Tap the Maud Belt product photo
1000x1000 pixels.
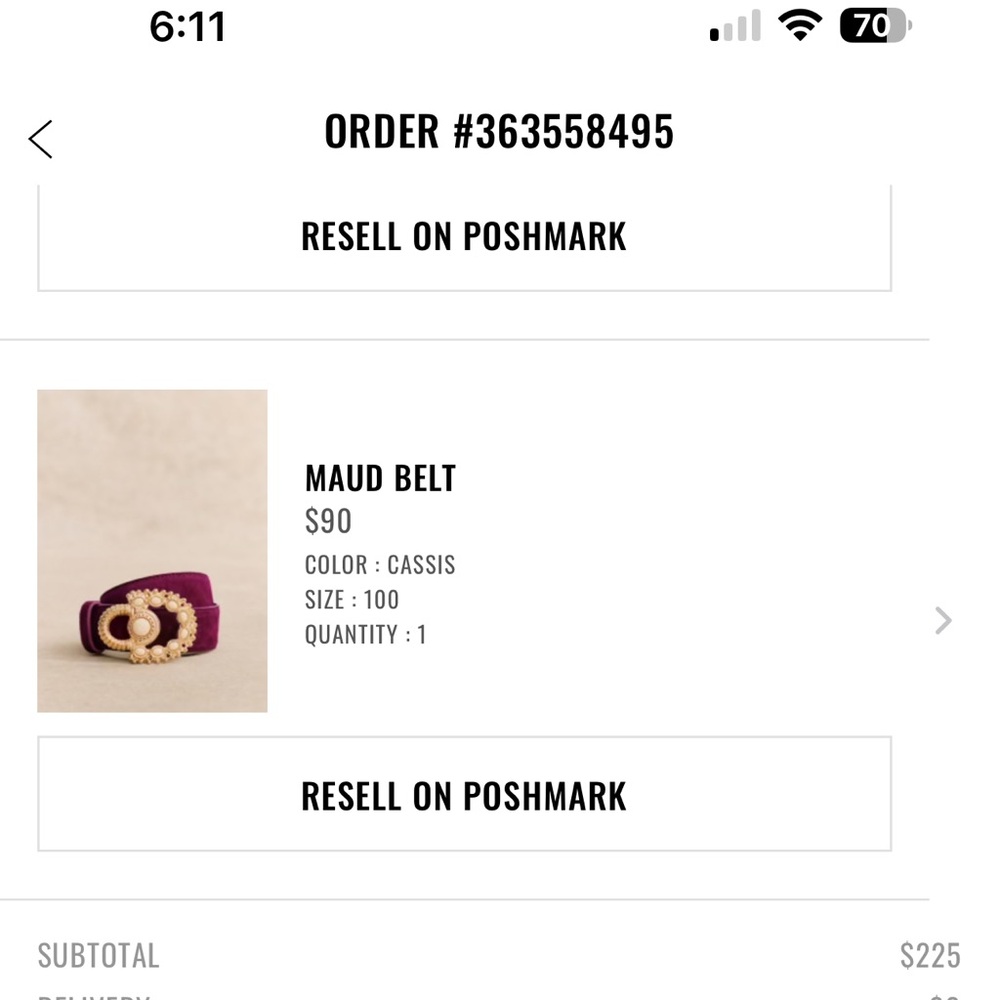pos(152,550)
